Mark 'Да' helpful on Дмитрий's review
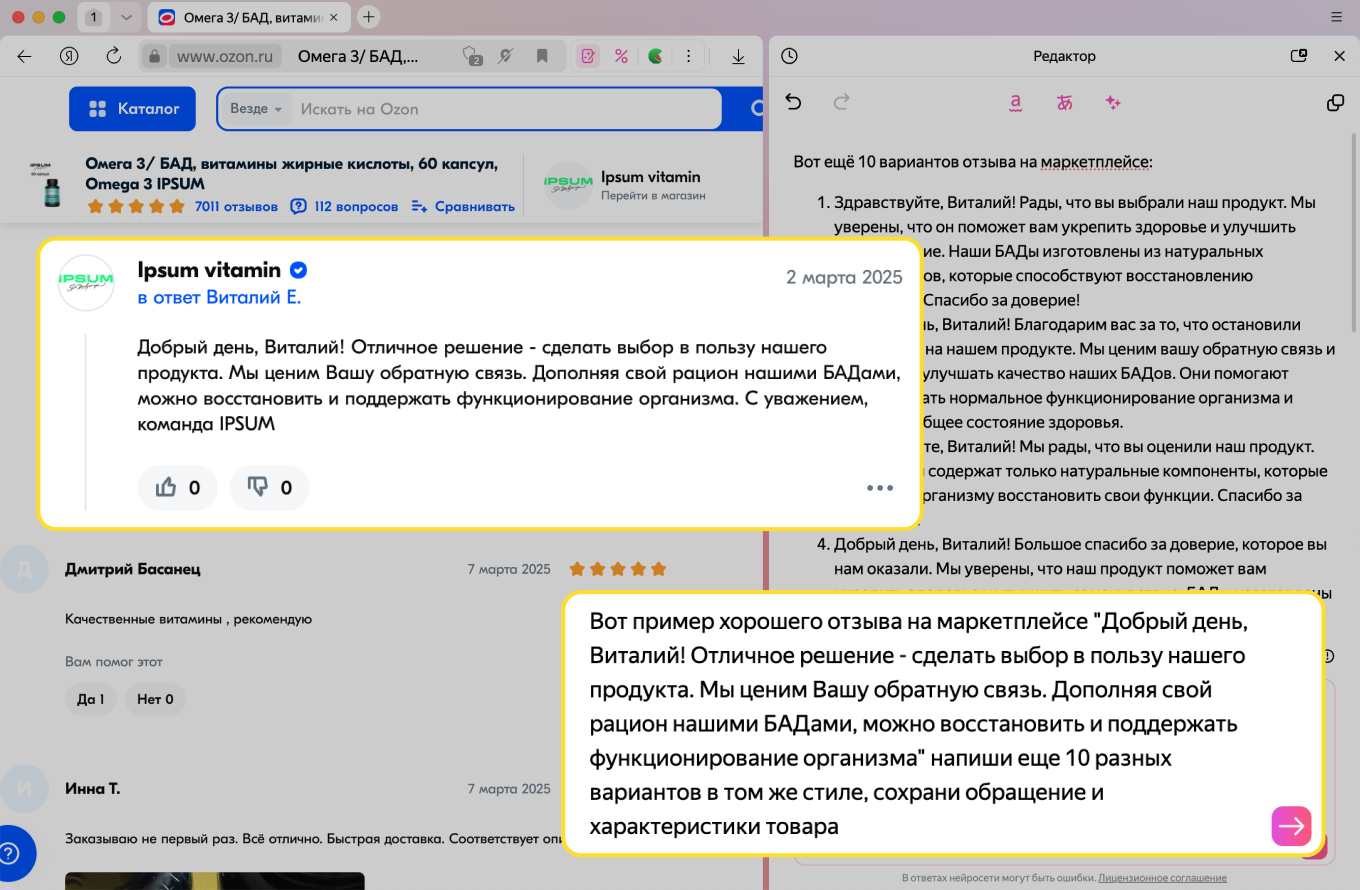This screenshot has height=890, width=1360. 91,699
